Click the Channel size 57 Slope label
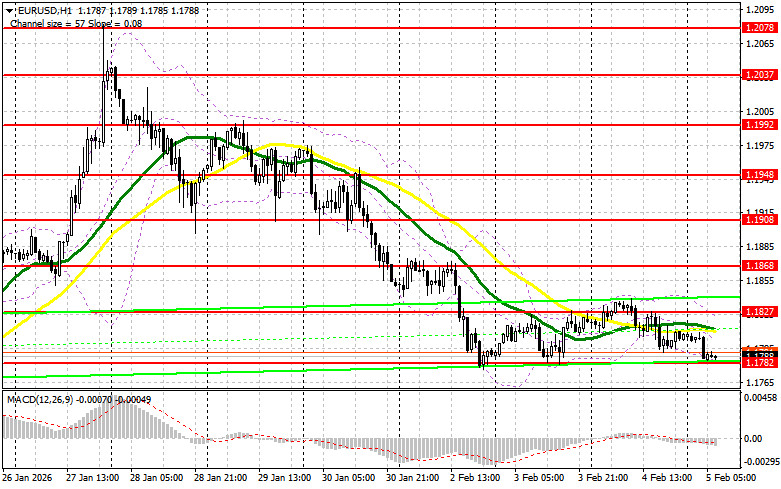This screenshot has width=781, height=489. (x=76, y=23)
